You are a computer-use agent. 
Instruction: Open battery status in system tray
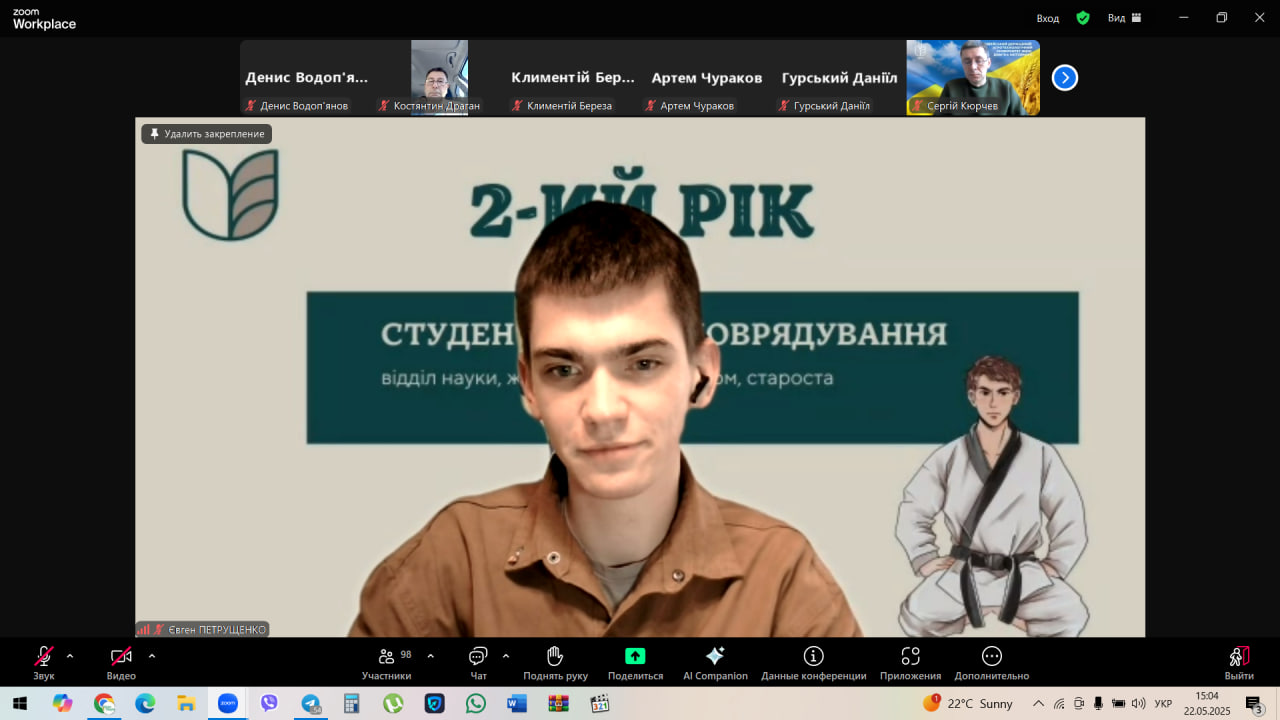1119,703
